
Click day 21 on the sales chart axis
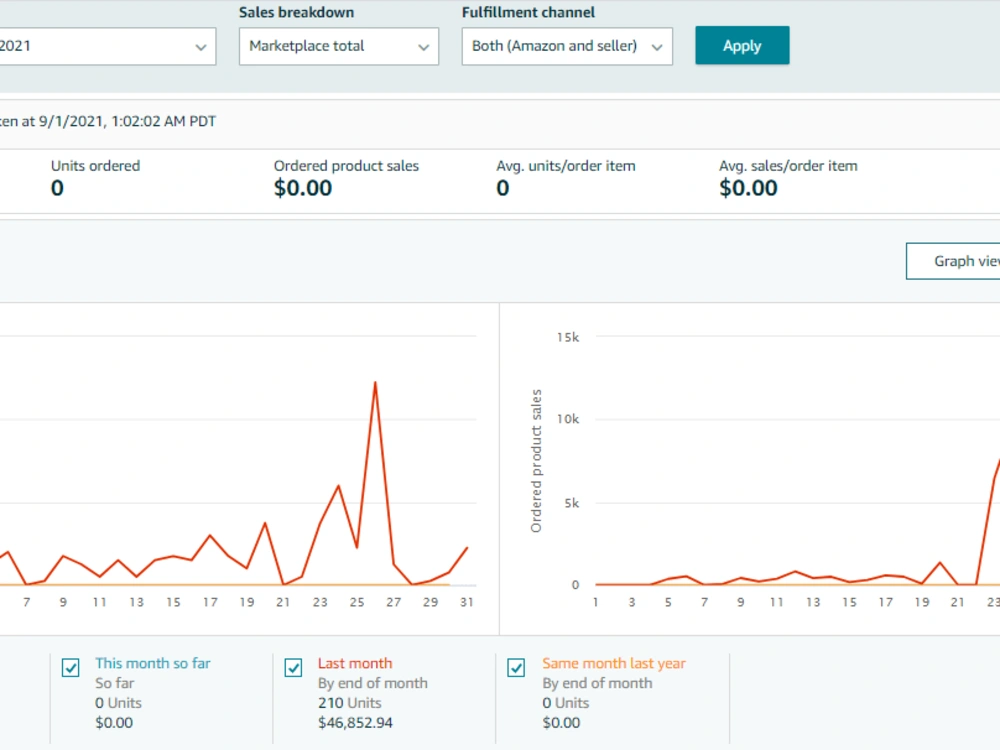click(x=957, y=602)
